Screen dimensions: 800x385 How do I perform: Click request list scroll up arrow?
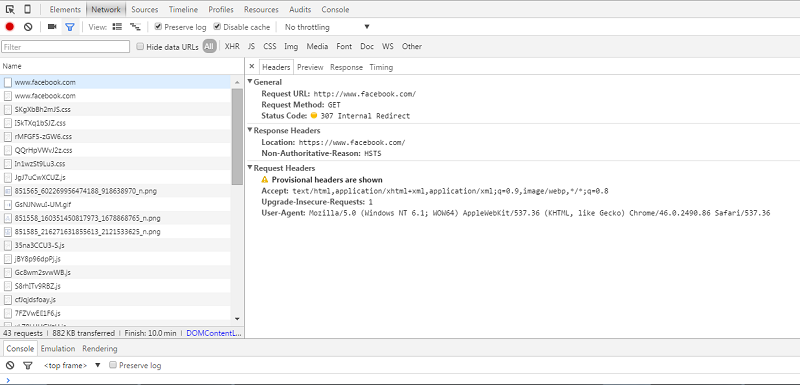pos(237,82)
